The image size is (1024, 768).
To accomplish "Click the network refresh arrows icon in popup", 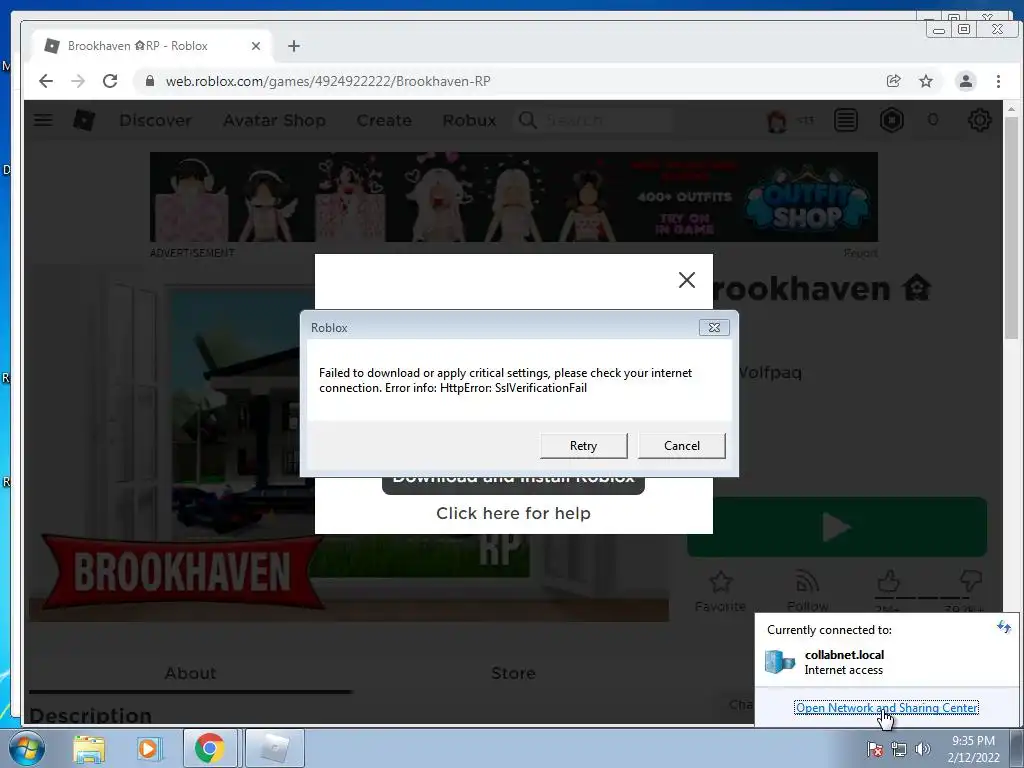I will click(1004, 628).
